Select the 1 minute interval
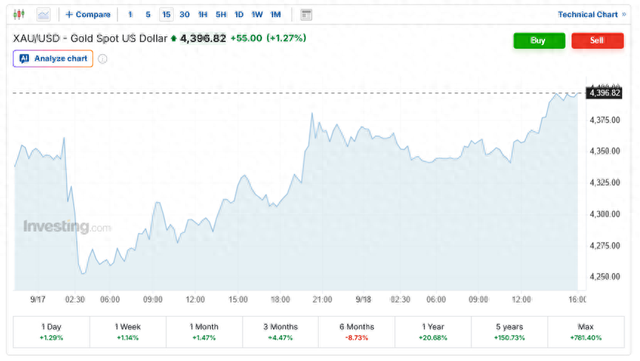This screenshot has height=361, width=640. point(130,15)
